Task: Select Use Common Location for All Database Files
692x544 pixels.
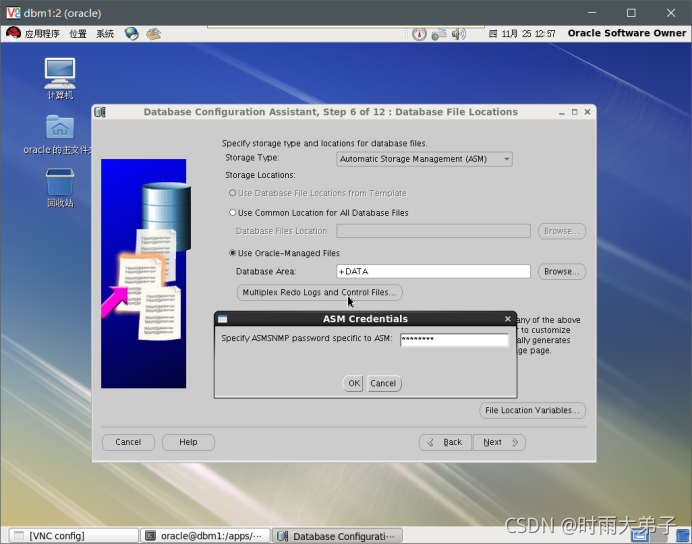Action: pyautogui.click(x=233, y=213)
